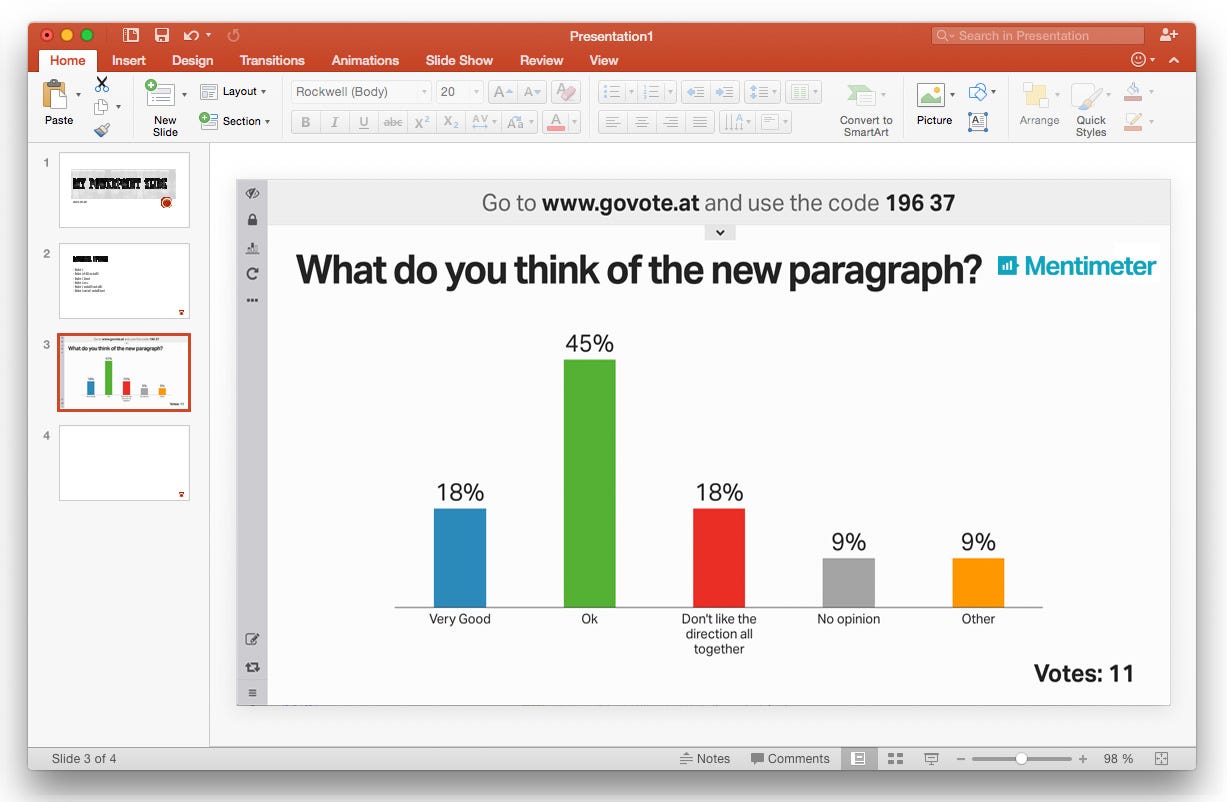Open the Slide Show tab
1227x802 pixels.
pos(459,60)
